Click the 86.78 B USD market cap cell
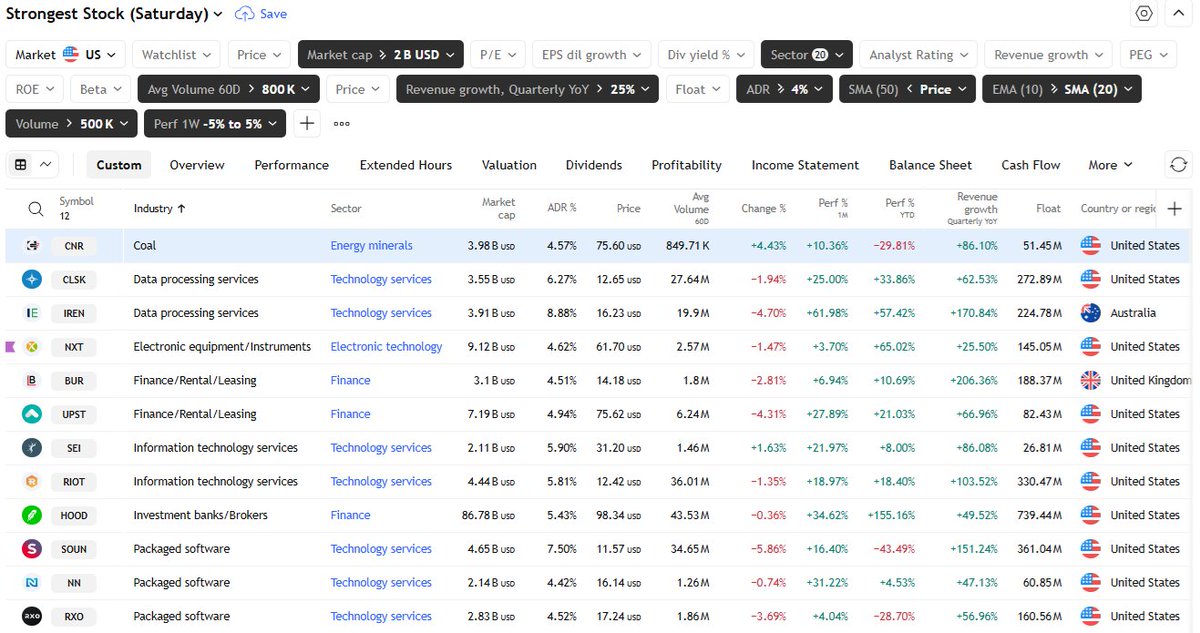 [x=489, y=515]
